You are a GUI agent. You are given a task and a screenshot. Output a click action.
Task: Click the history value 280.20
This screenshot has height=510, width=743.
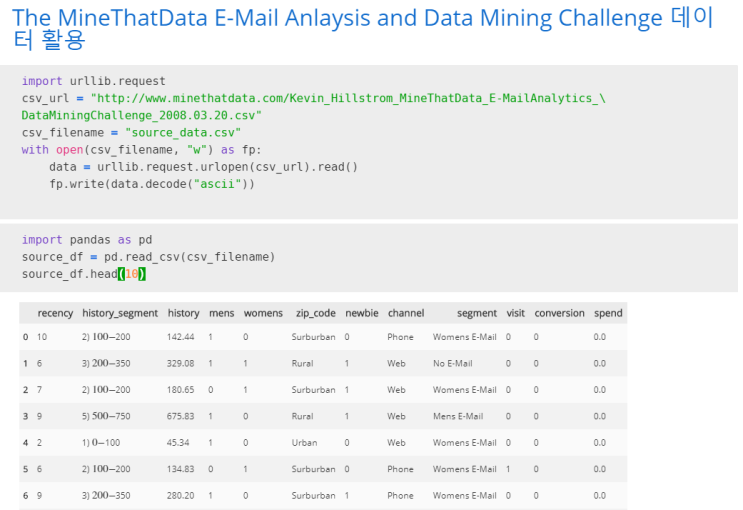[181, 496]
